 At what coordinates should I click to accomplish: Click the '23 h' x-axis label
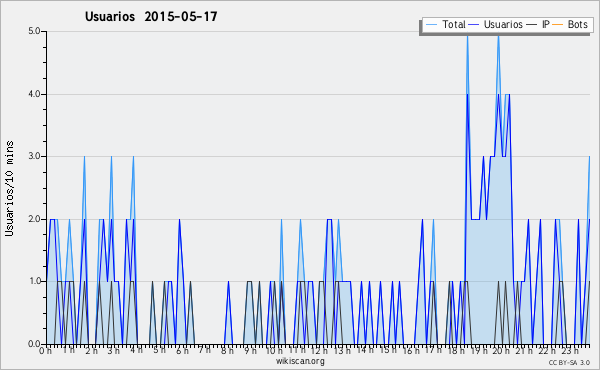coord(569,351)
